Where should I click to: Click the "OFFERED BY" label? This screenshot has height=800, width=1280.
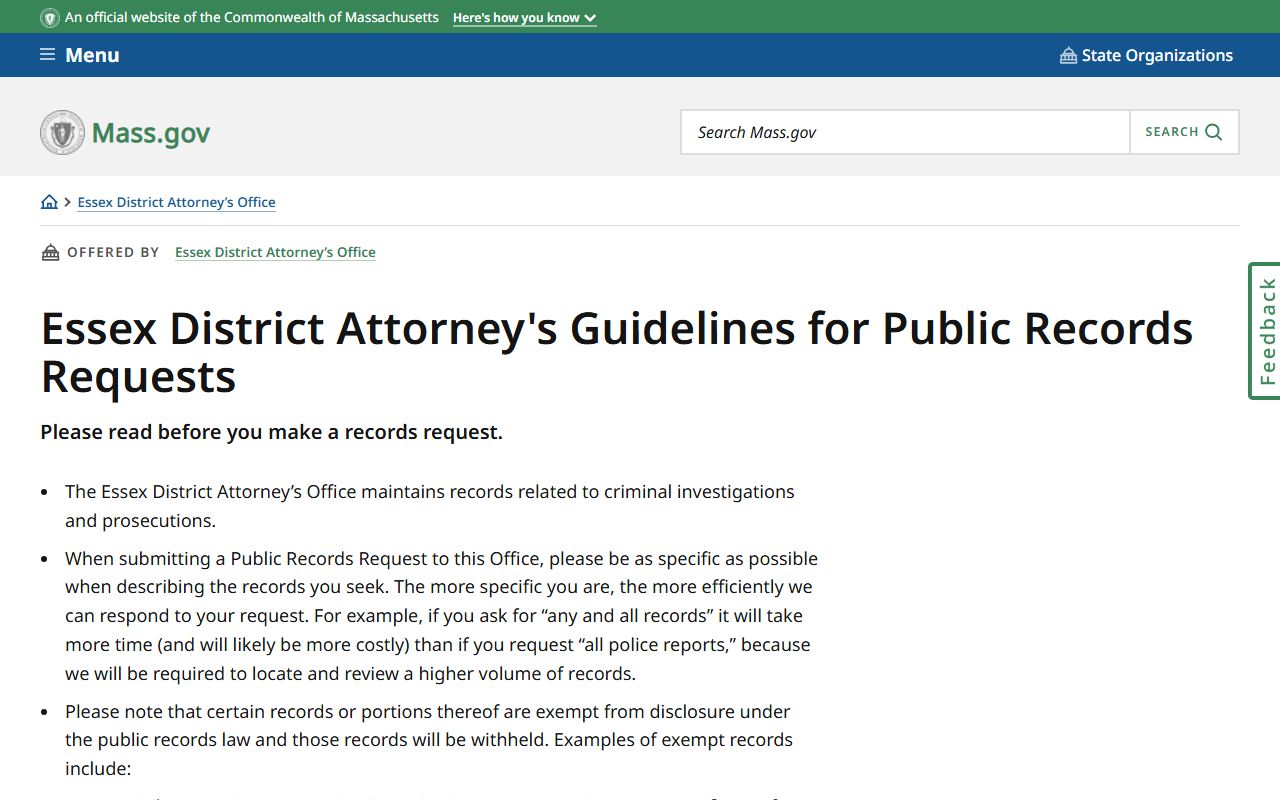(x=113, y=252)
